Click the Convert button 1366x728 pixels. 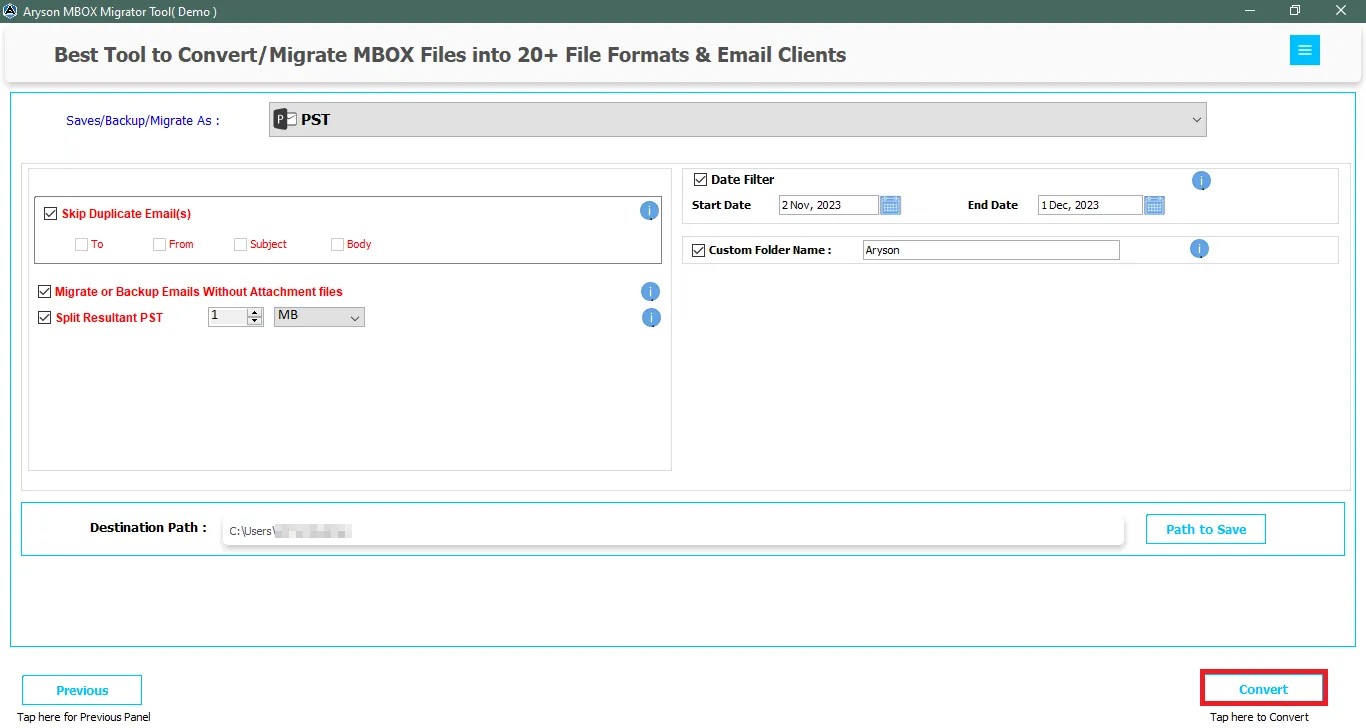(x=1263, y=689)
